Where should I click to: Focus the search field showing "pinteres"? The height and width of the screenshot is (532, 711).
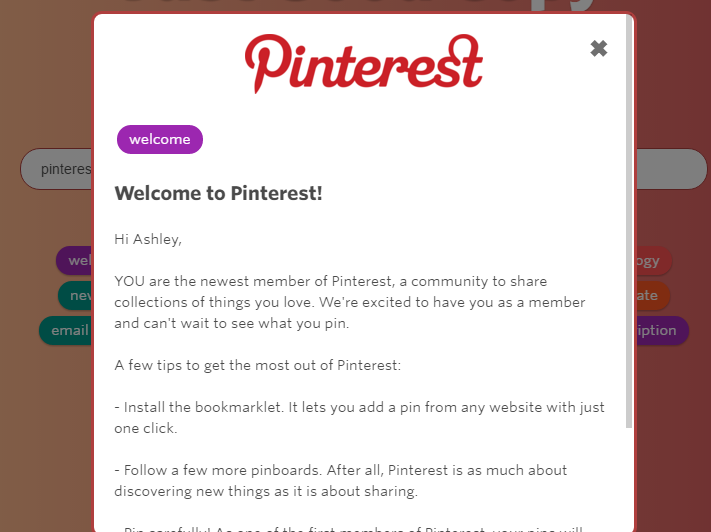point(56,169)
